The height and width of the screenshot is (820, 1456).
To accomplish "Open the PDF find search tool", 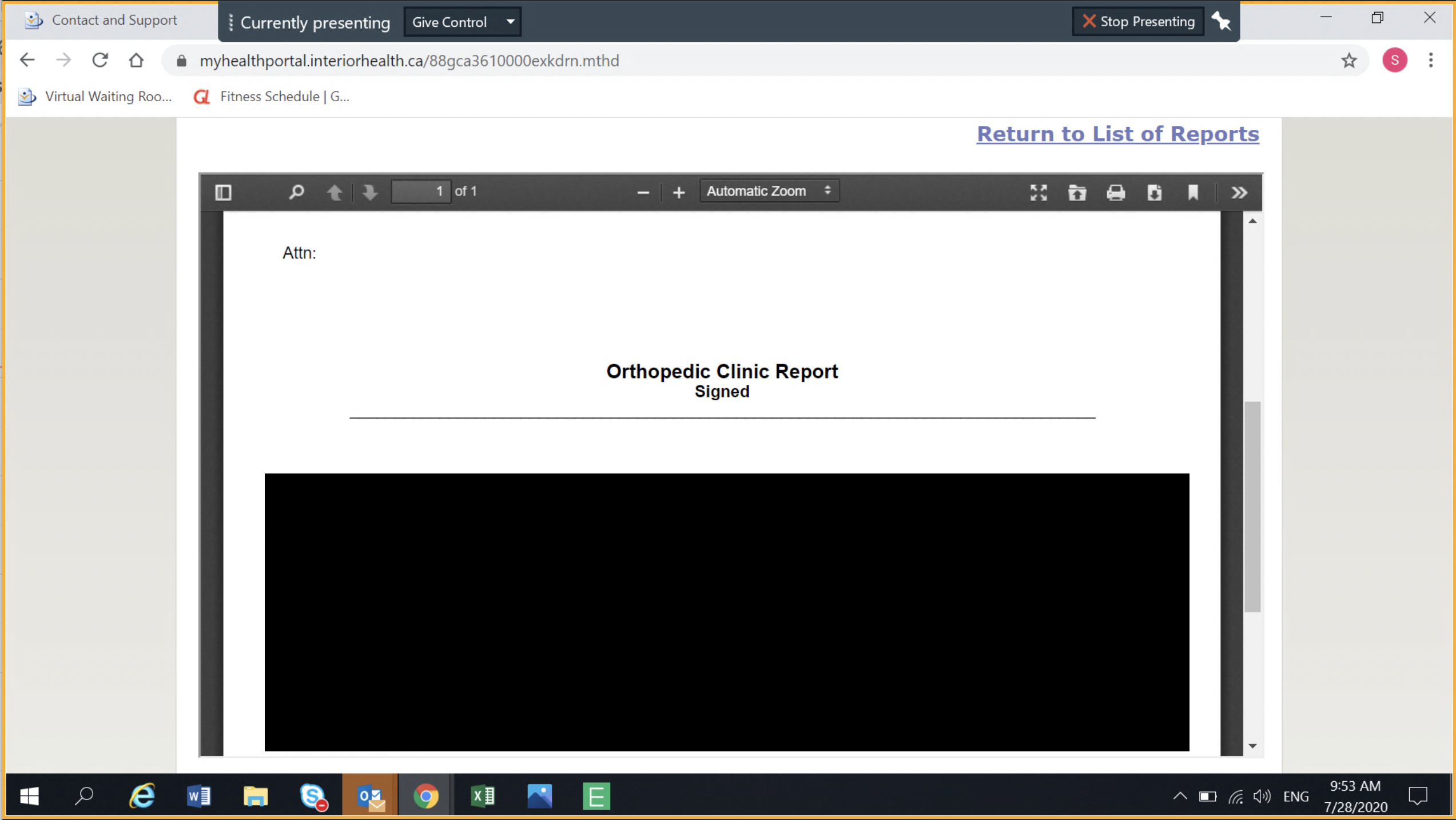I will click(x=296, y=192).
